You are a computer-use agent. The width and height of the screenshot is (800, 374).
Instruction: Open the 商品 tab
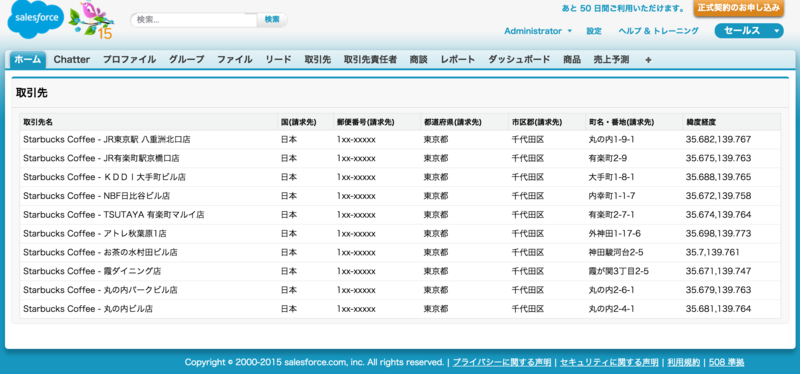[x=572, y=60]
